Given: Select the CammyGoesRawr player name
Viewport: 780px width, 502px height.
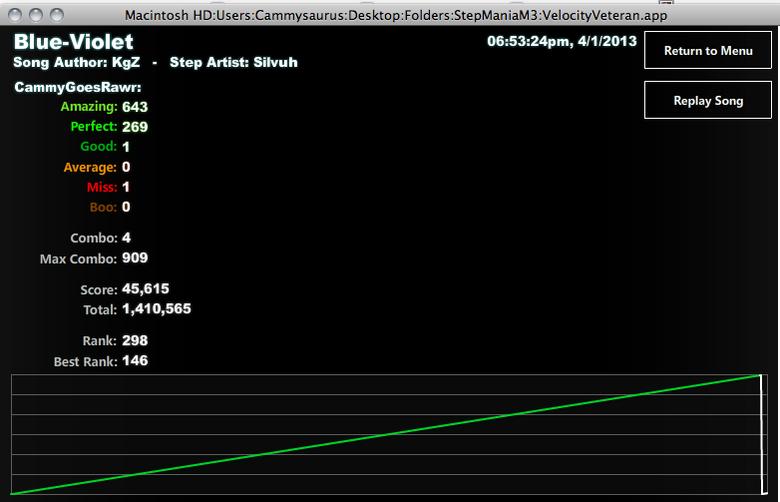Looking at the screenshot, I should (78, 88).
